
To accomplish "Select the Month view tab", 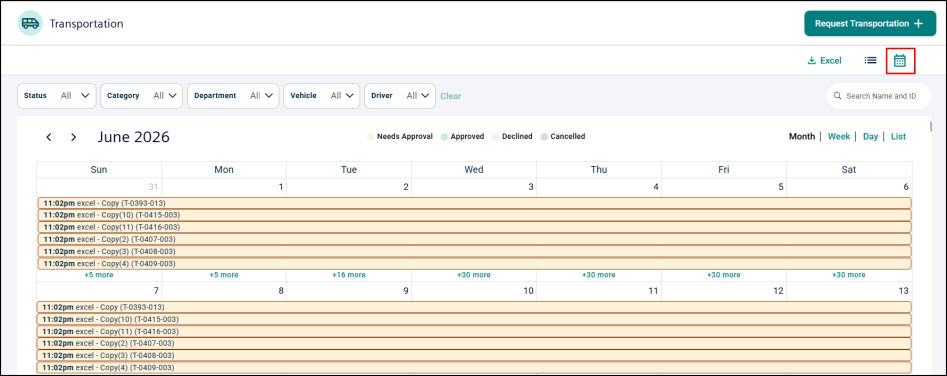I will pyautogui.click(x=801, y=136).
